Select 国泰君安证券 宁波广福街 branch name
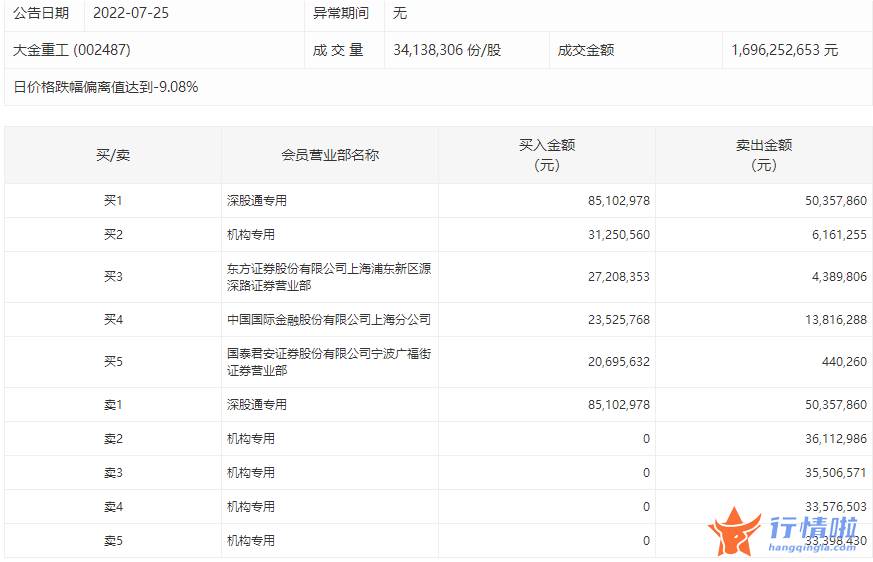Image resolution: width=873 pixels, height=562 pixels. [x=329, y=362]
